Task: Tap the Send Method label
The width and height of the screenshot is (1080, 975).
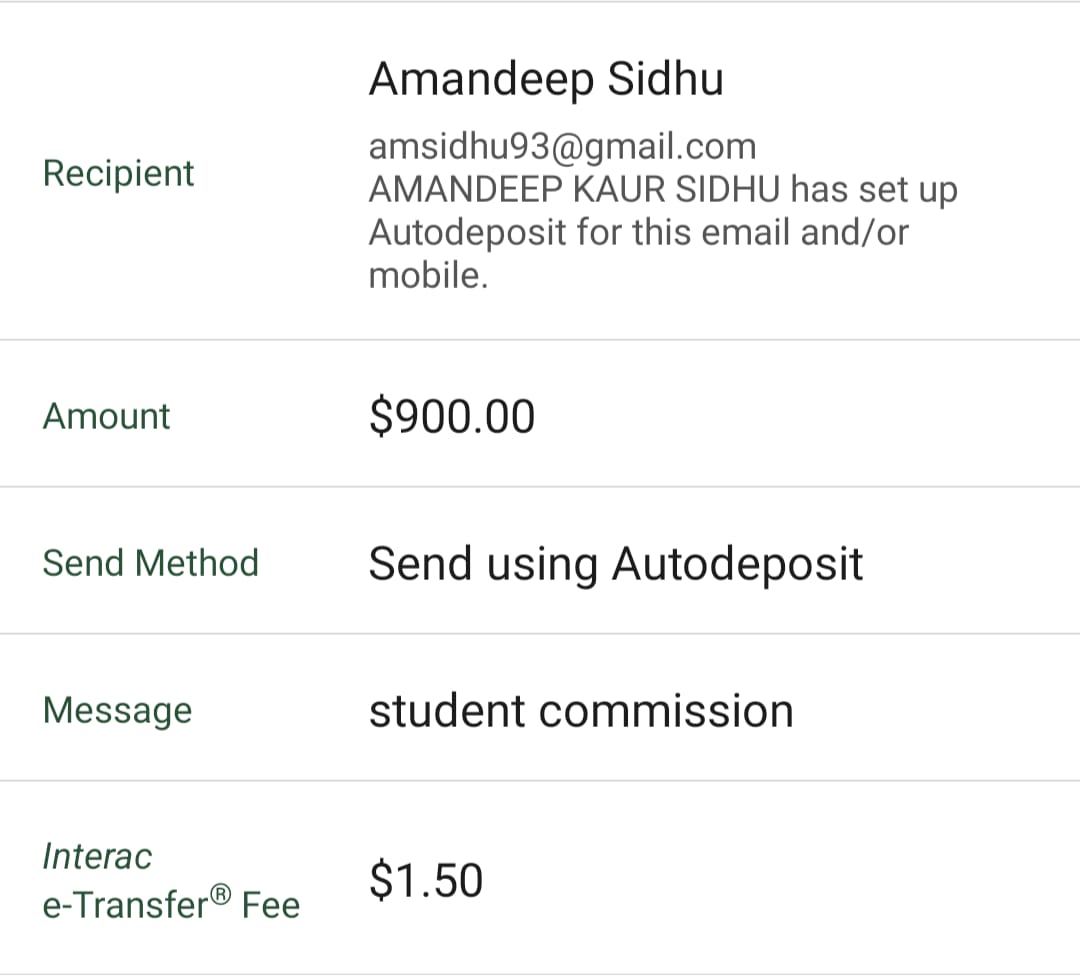Action: 151,563
